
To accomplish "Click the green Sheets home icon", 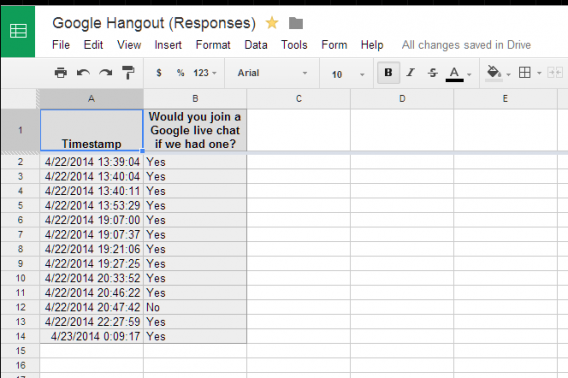I will click(x=18, y=31).
